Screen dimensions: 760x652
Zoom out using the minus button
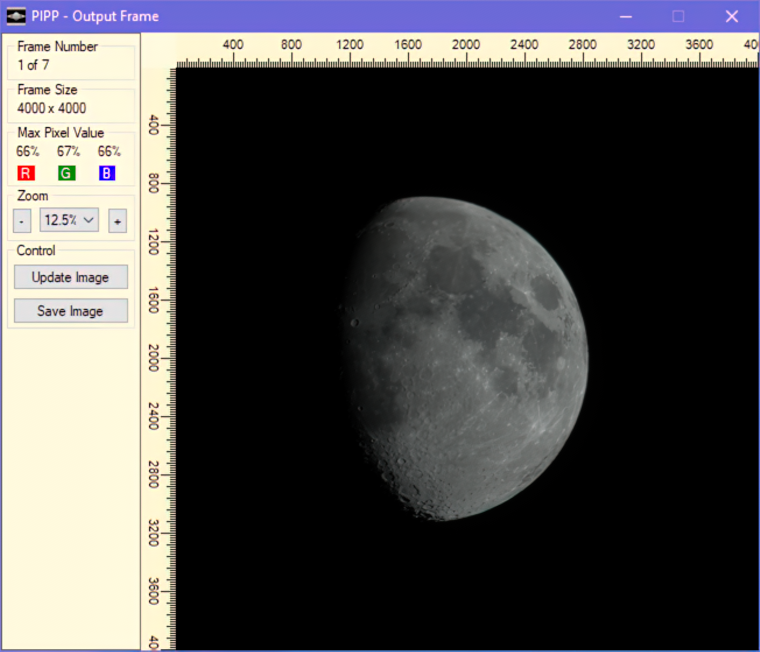pyautogui.click(x=22, y=221)
